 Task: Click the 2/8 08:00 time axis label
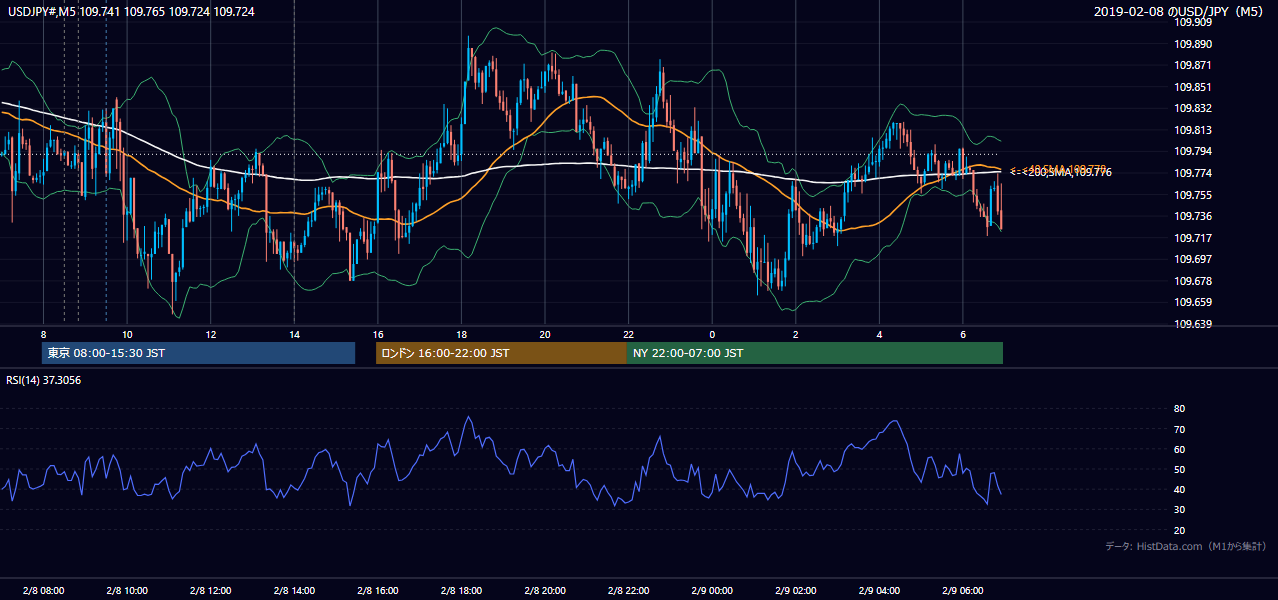tap(43, 591)
